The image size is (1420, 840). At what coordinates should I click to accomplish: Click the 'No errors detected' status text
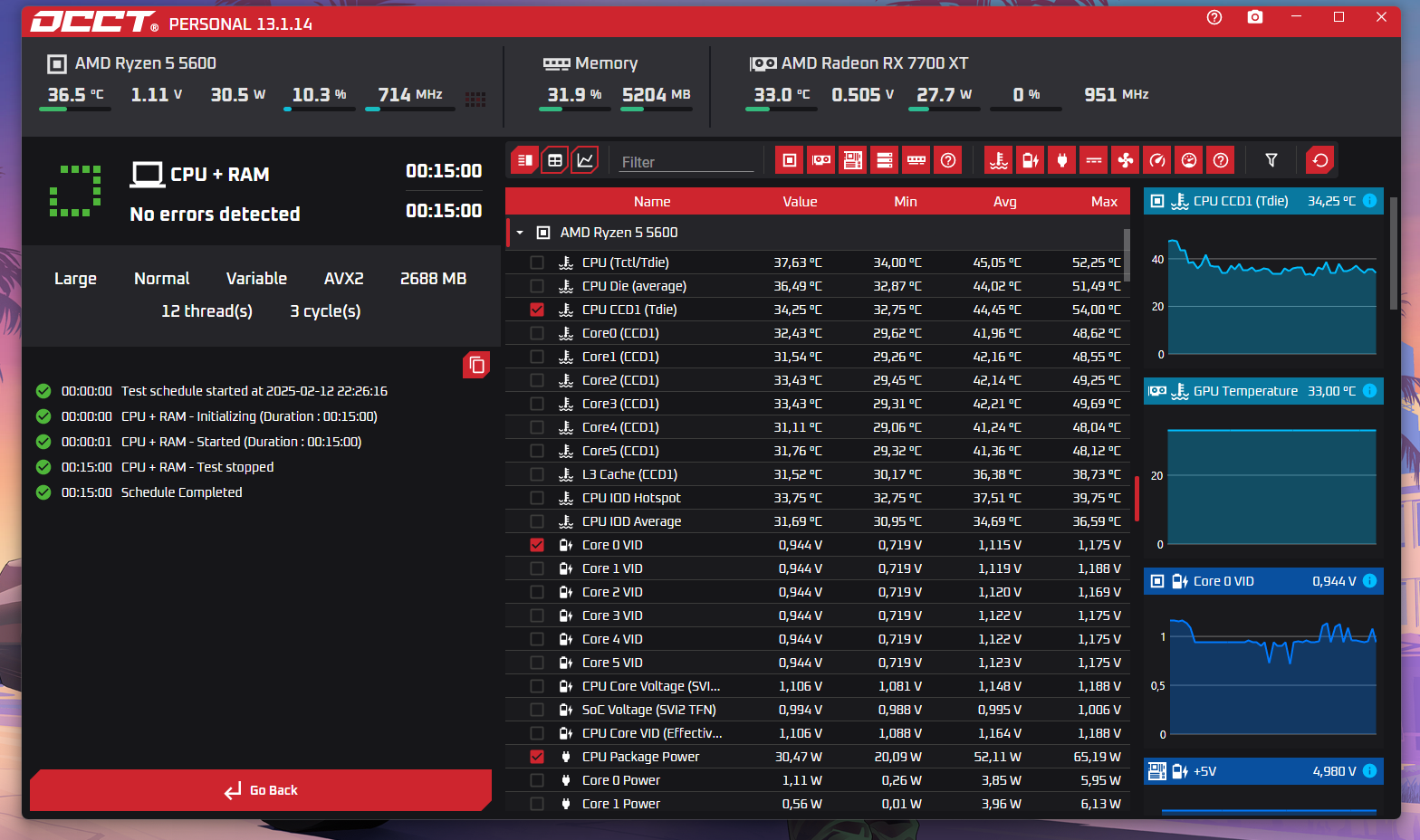pos(215,214)
